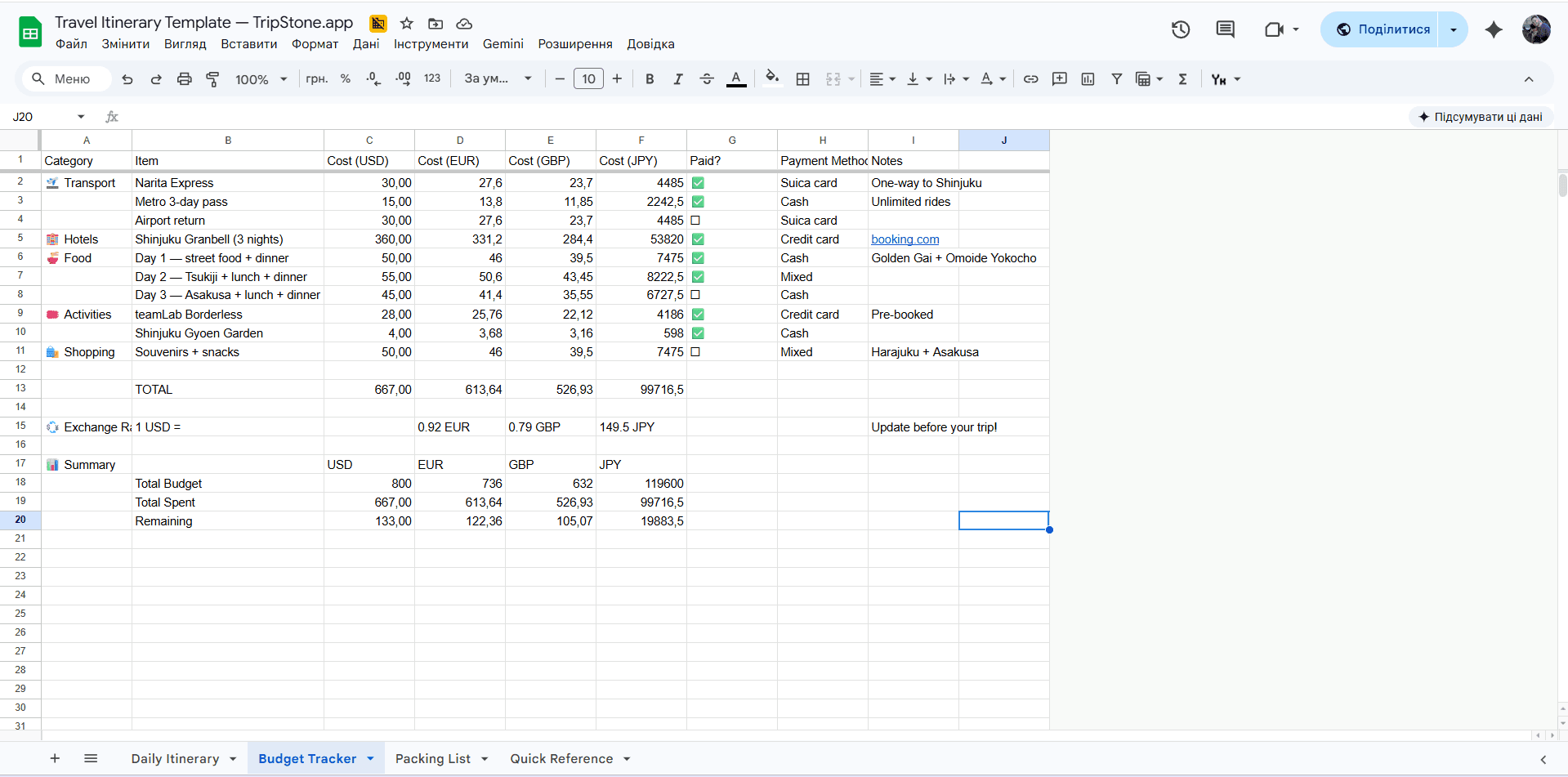The image size is (1568, 777).
Task: Uncheck the Paid box for Narita Express
Action: (698, 183)
